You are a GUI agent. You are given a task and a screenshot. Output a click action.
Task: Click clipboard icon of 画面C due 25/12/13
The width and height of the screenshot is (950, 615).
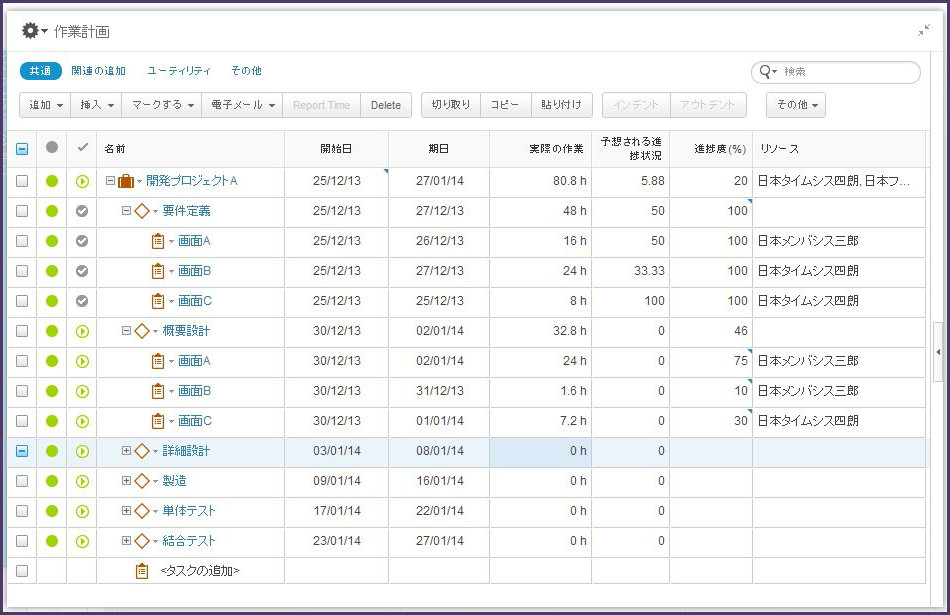tap(158, 301)
